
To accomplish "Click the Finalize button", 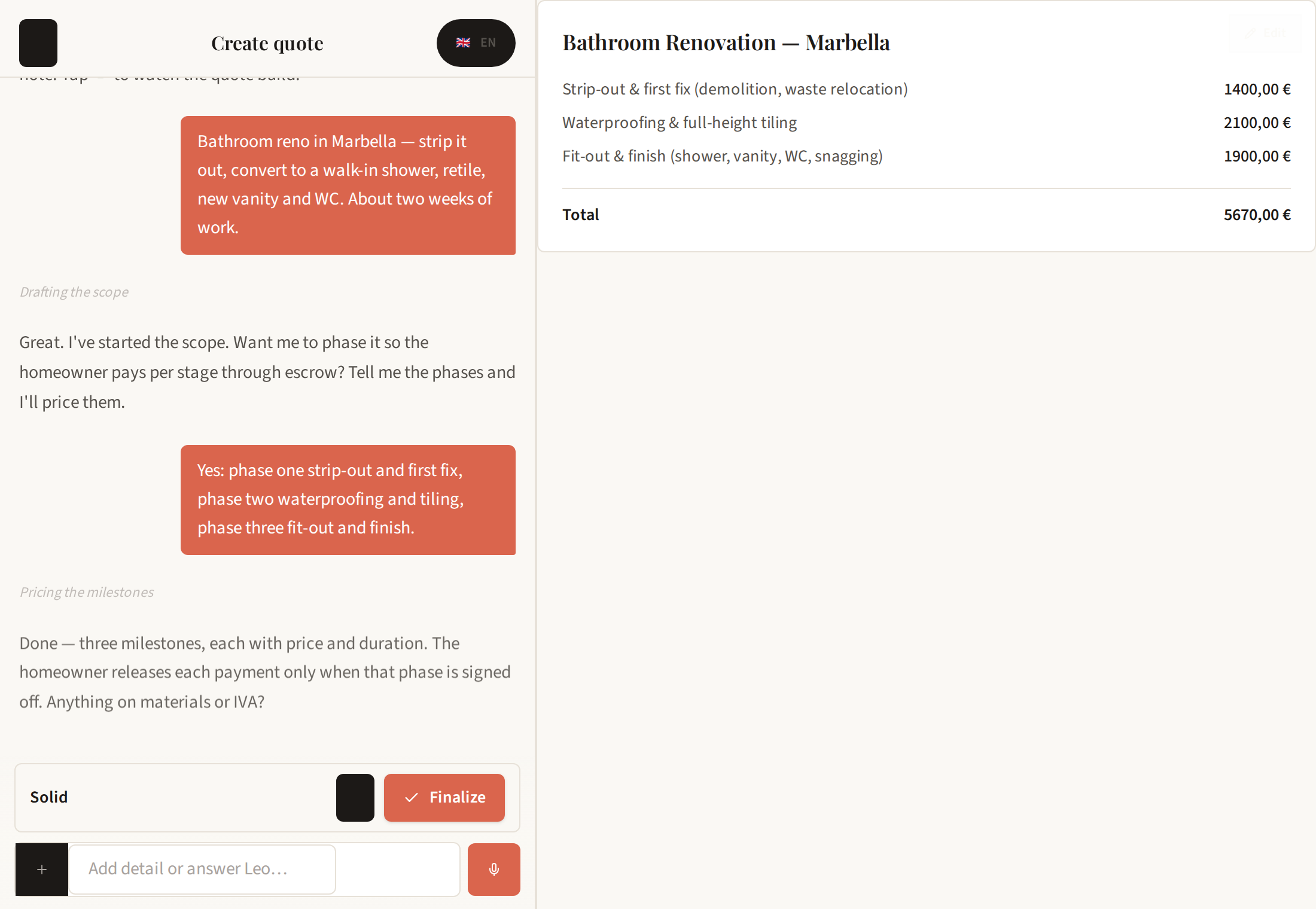I will coord(444,797).
